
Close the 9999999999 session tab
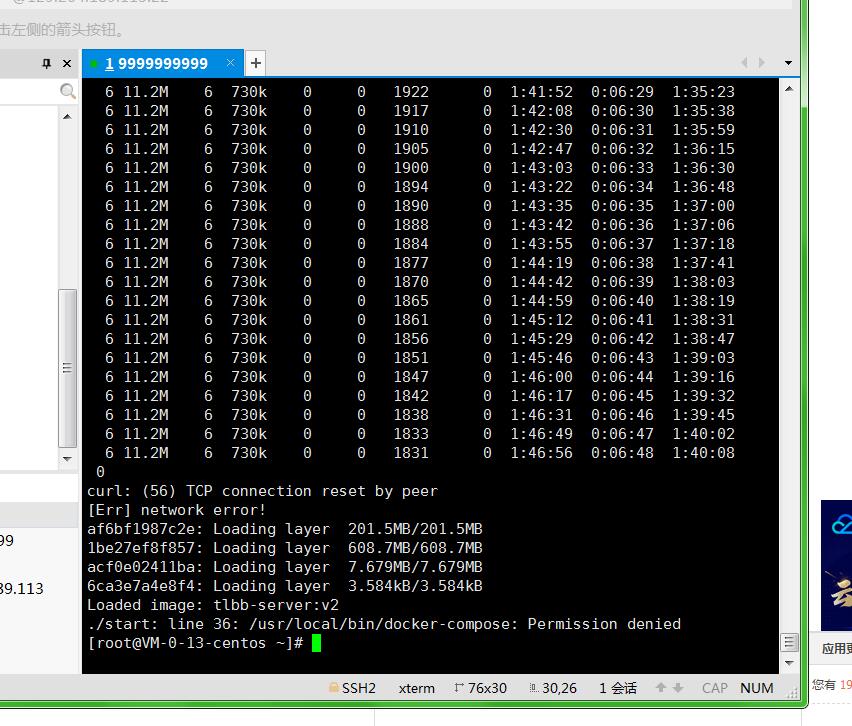[x=231, y=63]
